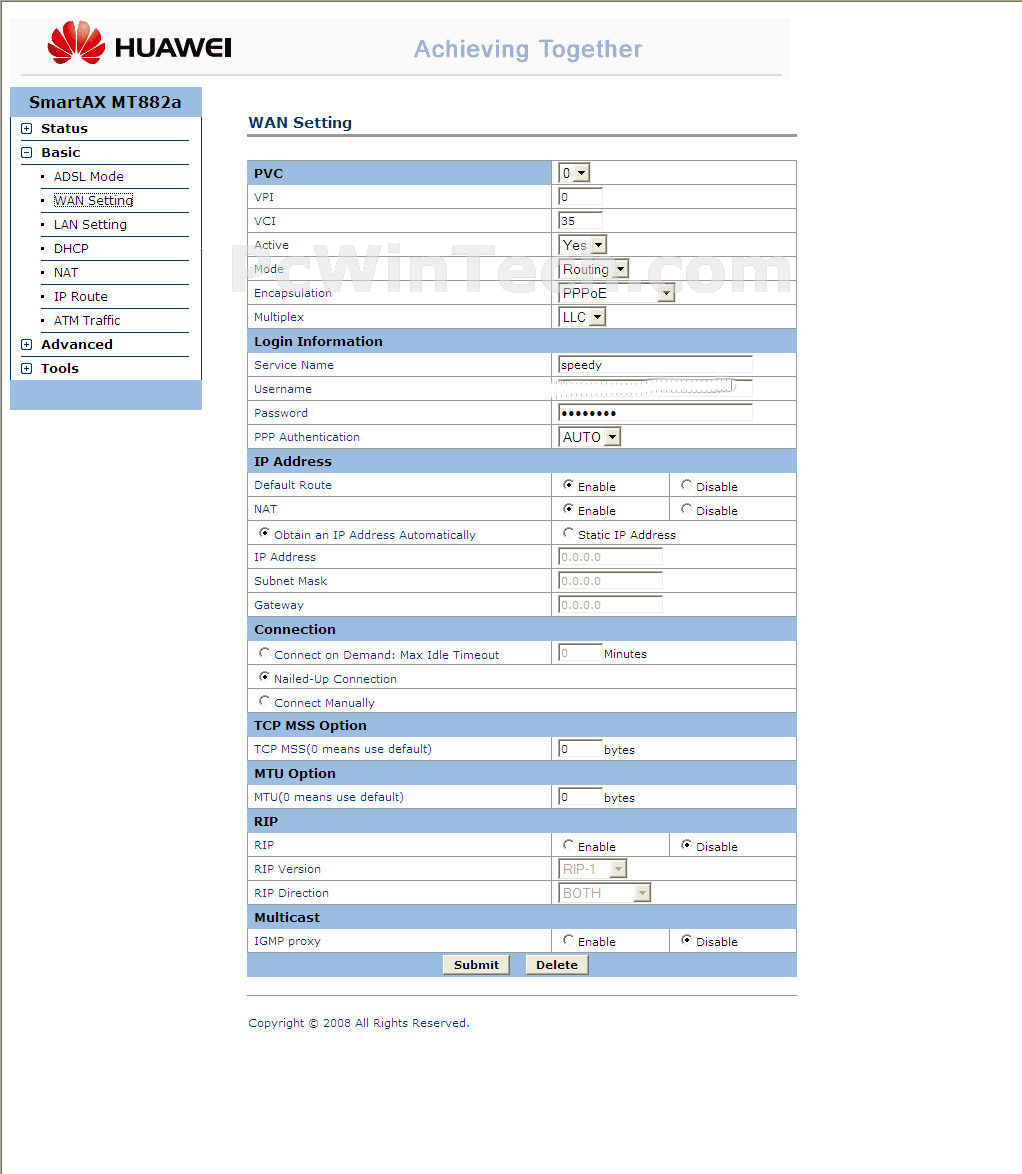The width and height of the screenshot is (1022, 1174).
Task: Open the PPP Authentication dropdown
Action: point(590,437)
